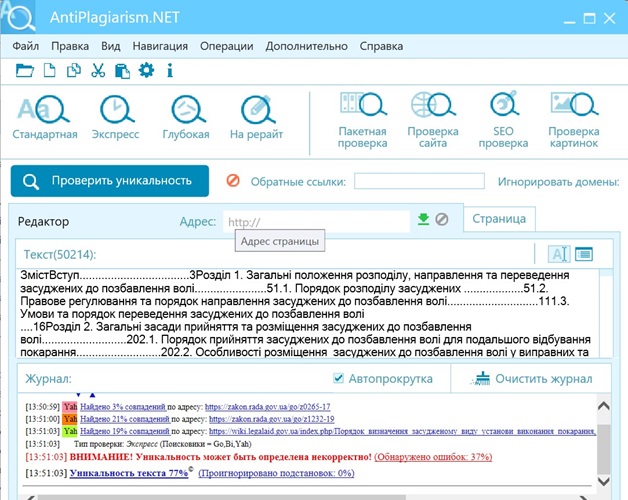628x500 pixels.
Task: Open the Навигация menu
Action: tap(160, 46)
